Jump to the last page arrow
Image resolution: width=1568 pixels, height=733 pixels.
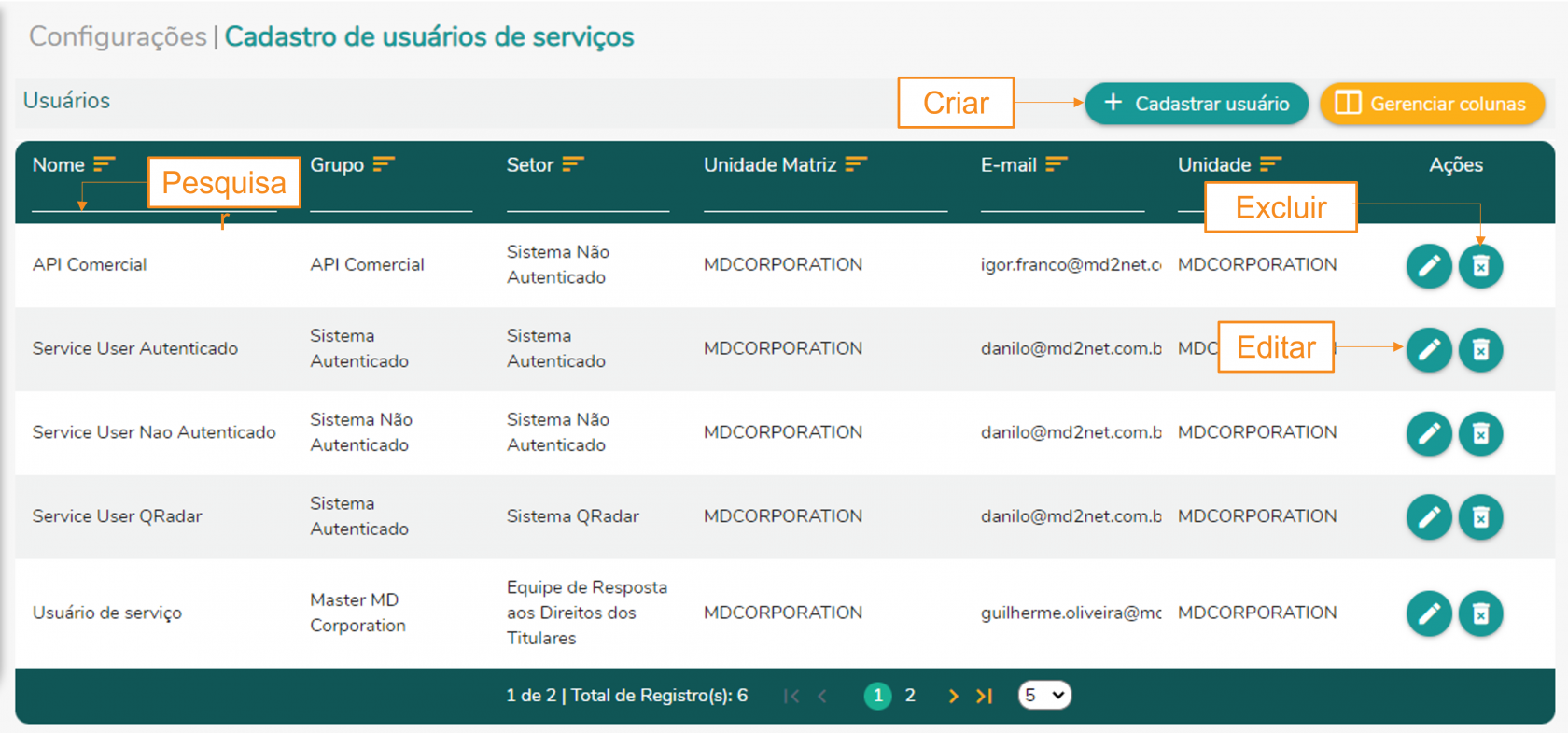pyautogui.click(x=985, y=696)
